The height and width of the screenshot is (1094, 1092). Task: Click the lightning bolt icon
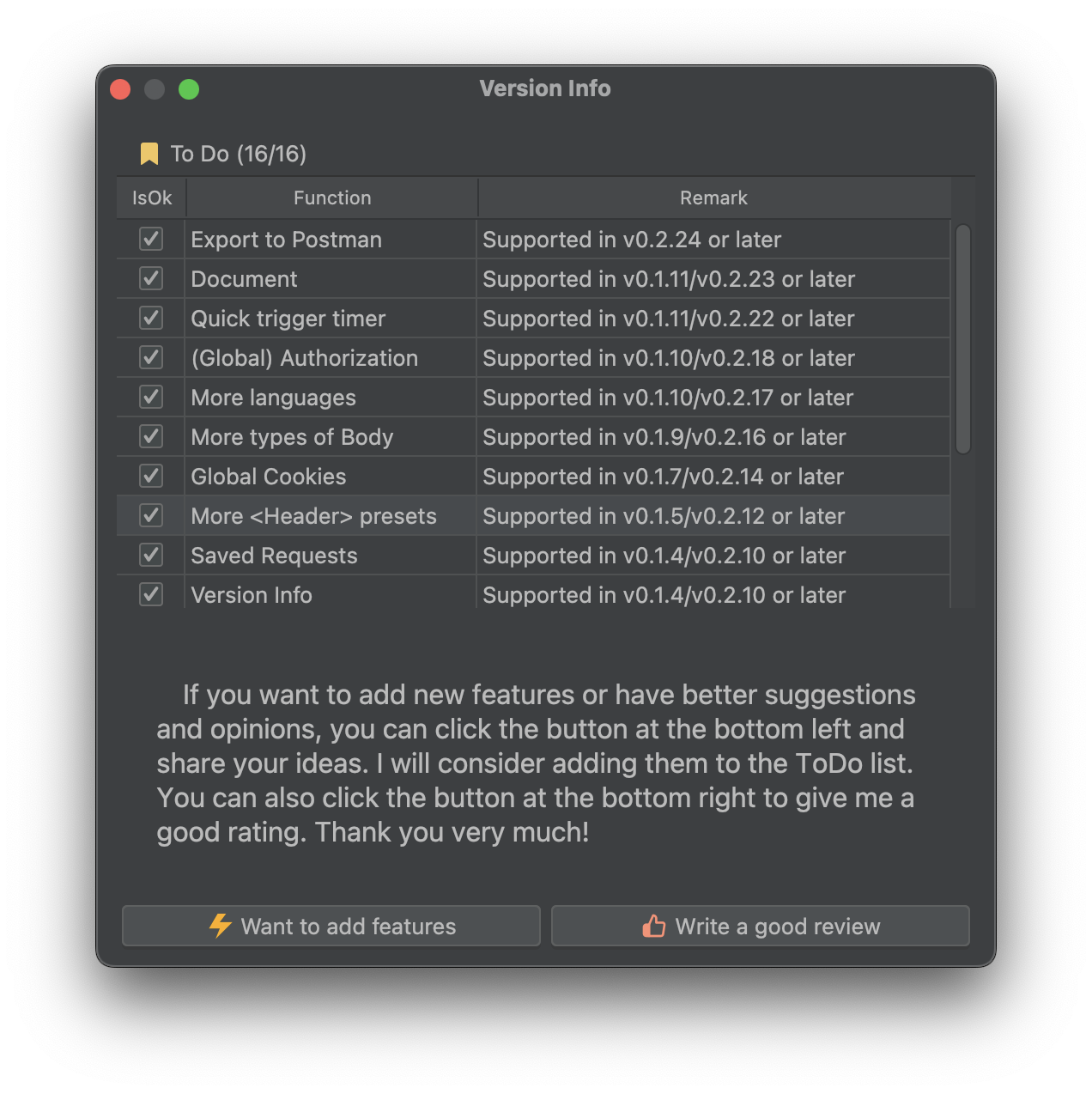(x=221, y=926)
